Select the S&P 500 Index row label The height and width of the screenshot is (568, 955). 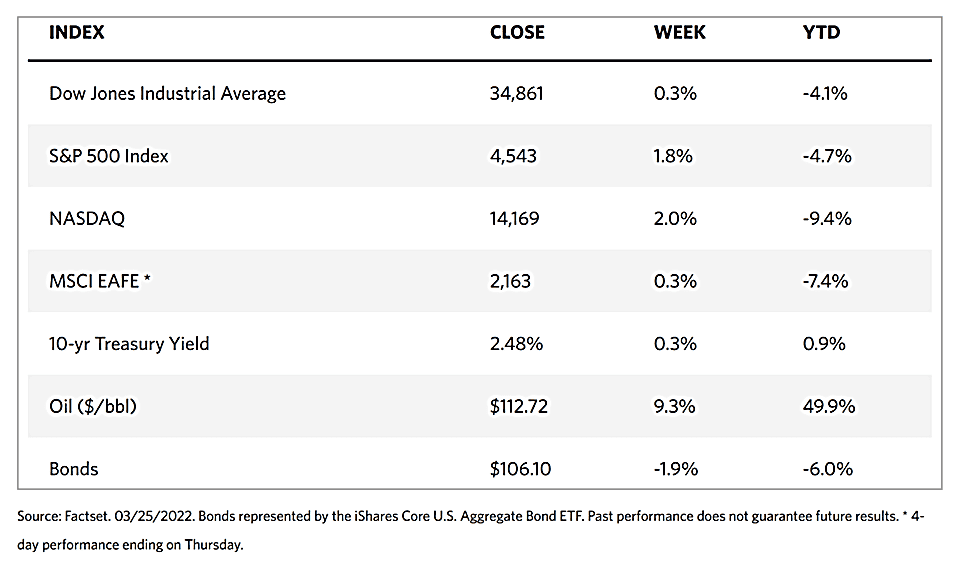[111, 156]
